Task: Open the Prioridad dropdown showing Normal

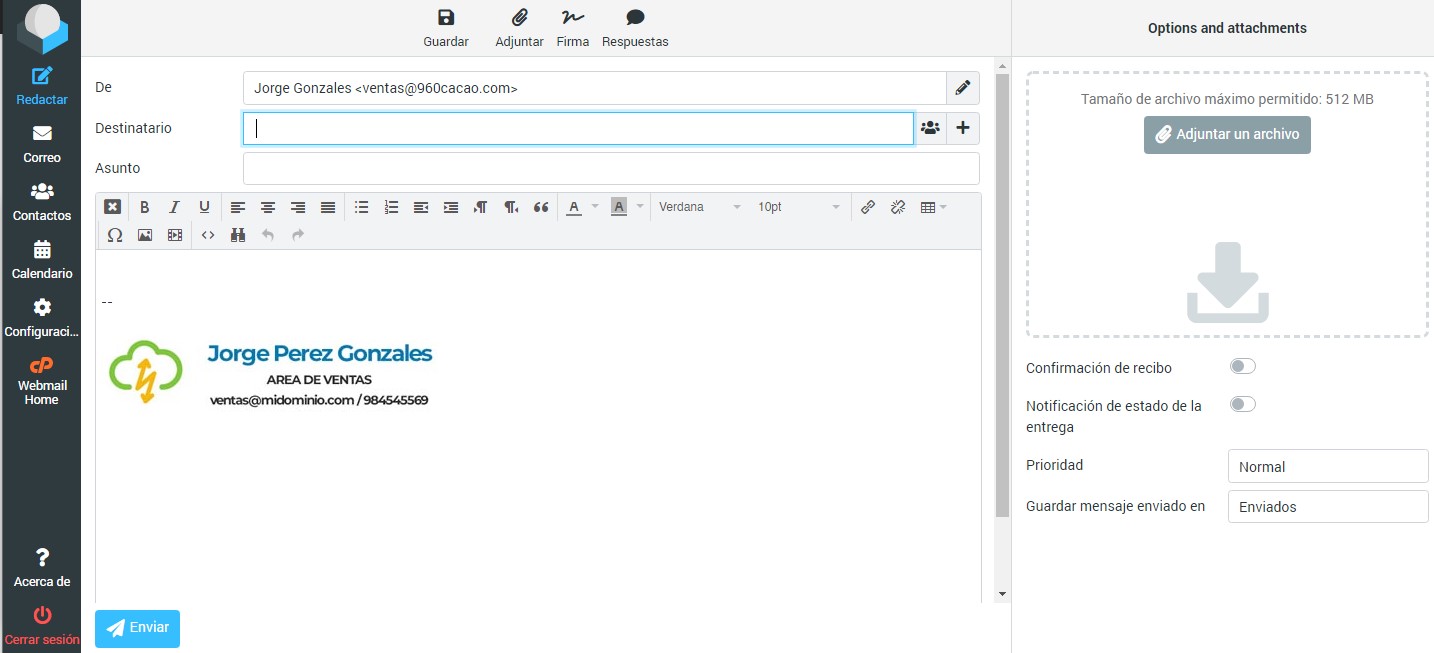Action: tap(1328, 466)
